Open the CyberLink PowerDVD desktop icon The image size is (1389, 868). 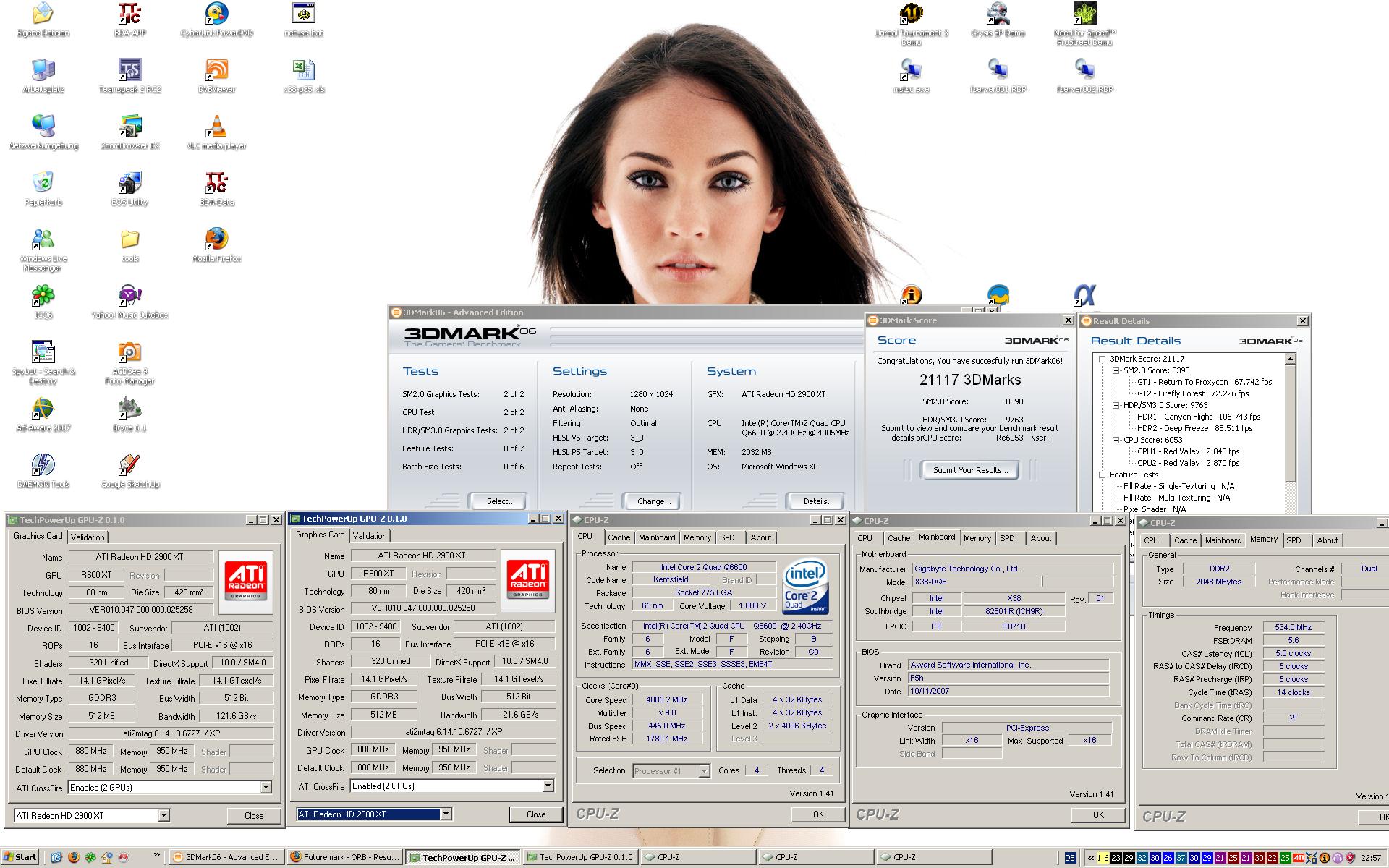pos(216,20)
